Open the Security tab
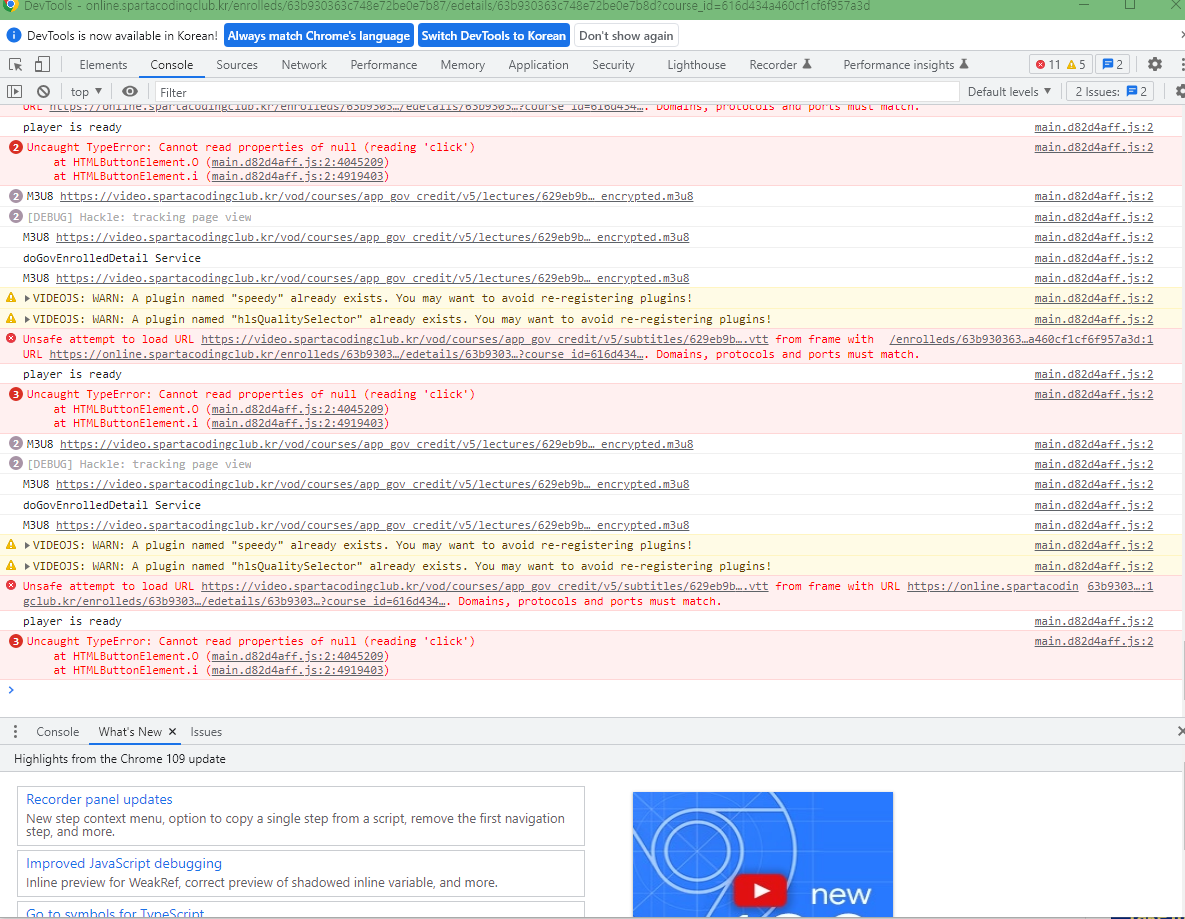This screenshot has height=919, width=1185. point(613,64)
